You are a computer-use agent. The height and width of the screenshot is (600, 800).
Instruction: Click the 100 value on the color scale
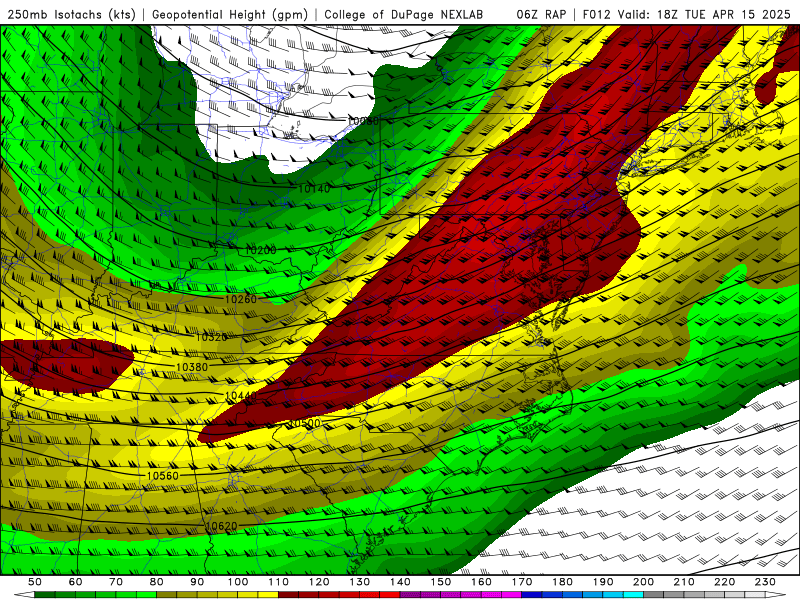[x=238, y=582]
